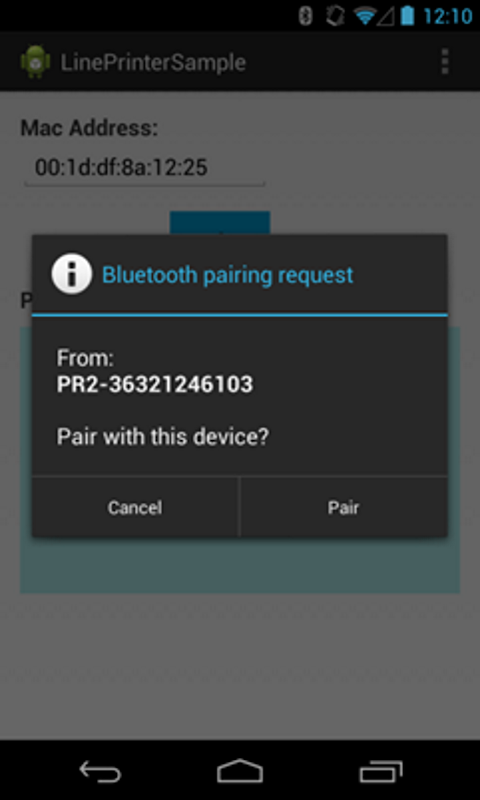Tap the Bluetooth pairing request title
The height and width of the screenshot is (800, 480).
pos(228,275)
